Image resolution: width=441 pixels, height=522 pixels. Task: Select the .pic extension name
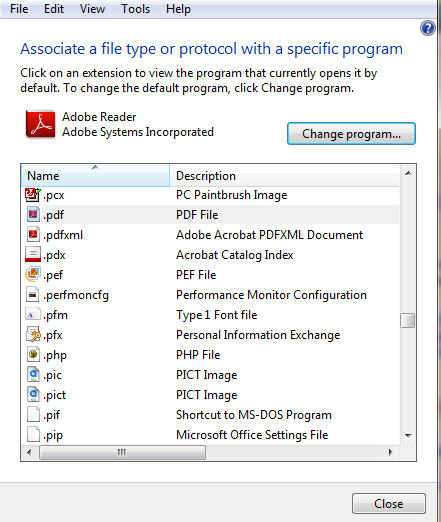[x=52, y=375]
